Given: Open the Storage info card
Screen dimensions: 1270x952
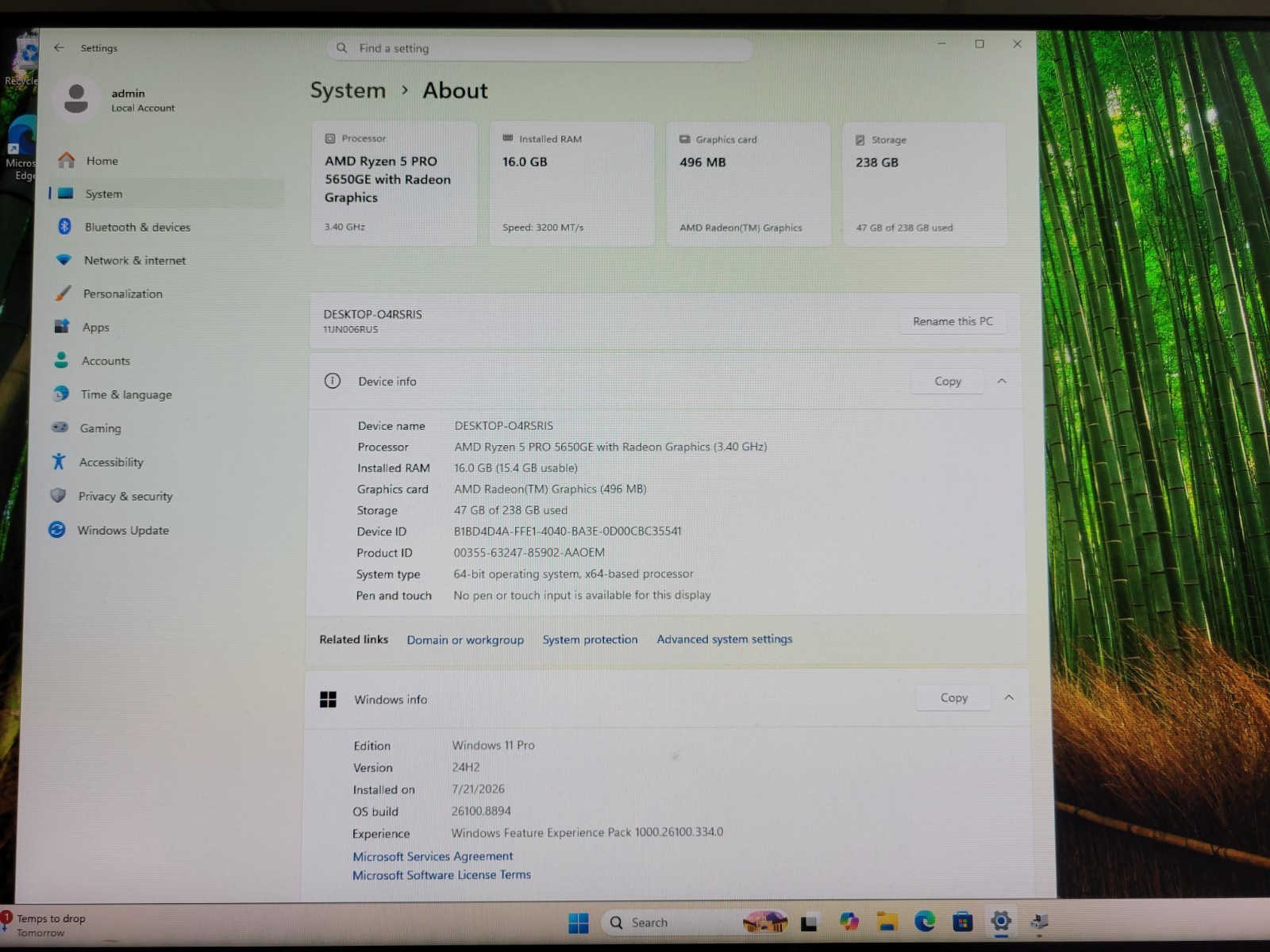Looking at the screenshot, I should coord(925,185).
